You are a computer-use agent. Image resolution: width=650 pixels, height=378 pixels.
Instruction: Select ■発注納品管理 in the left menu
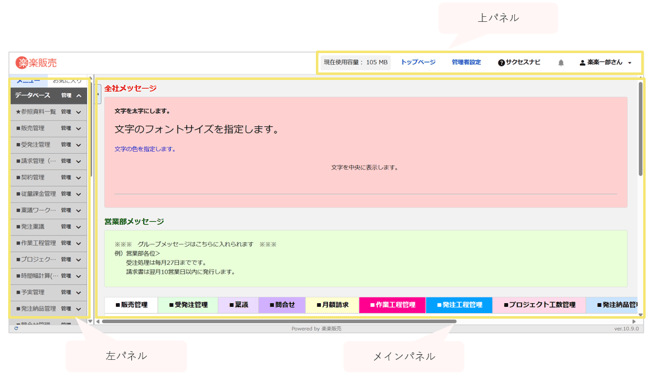[36, 308]
